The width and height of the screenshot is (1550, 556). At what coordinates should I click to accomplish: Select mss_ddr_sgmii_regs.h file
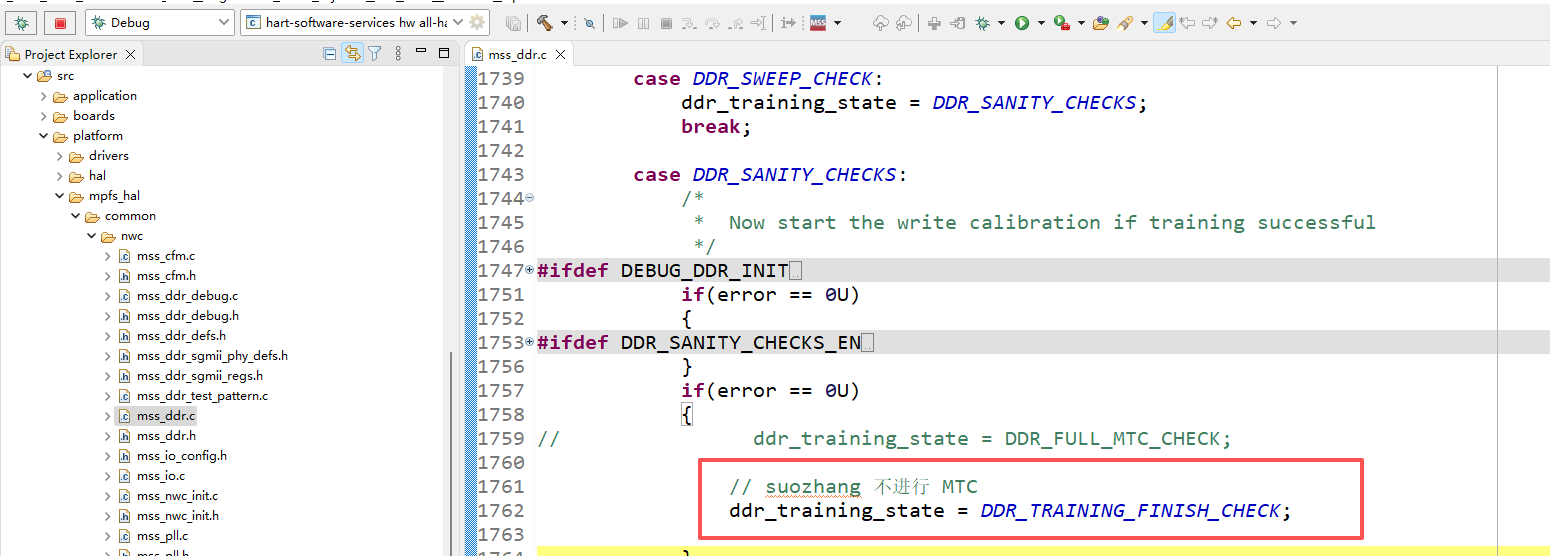(200, 376)
